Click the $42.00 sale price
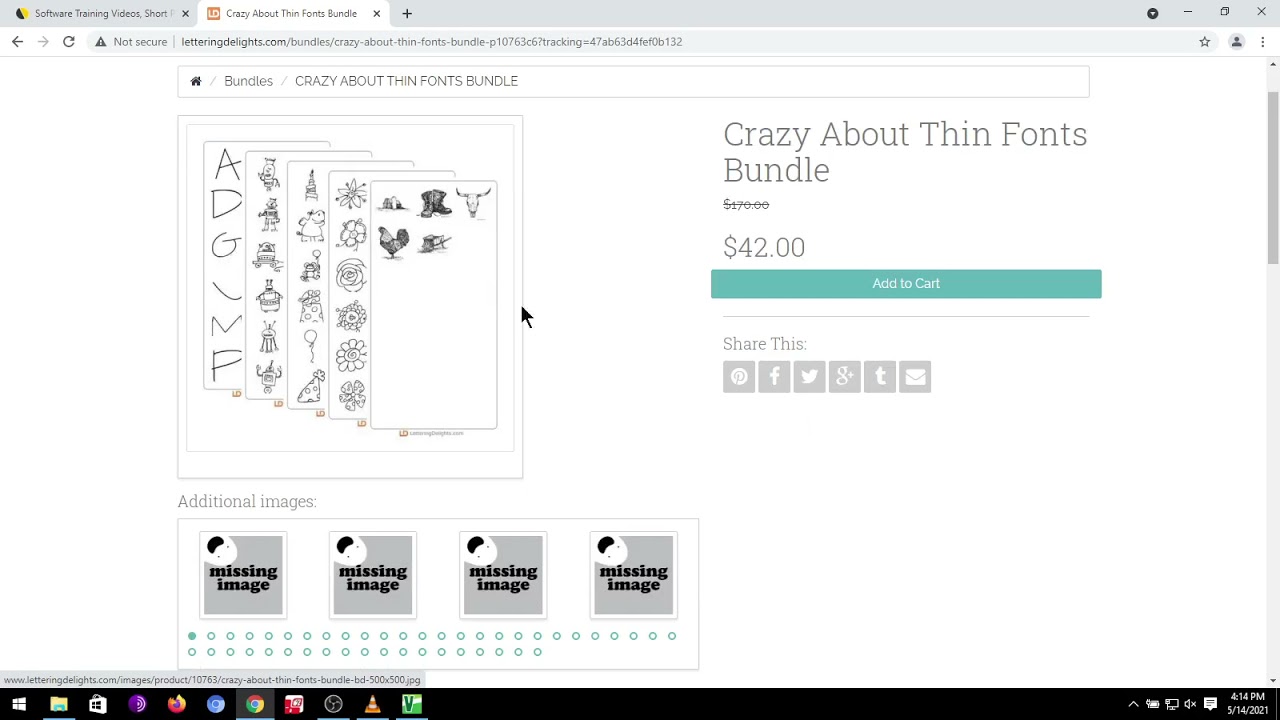 tap(764, 247)
